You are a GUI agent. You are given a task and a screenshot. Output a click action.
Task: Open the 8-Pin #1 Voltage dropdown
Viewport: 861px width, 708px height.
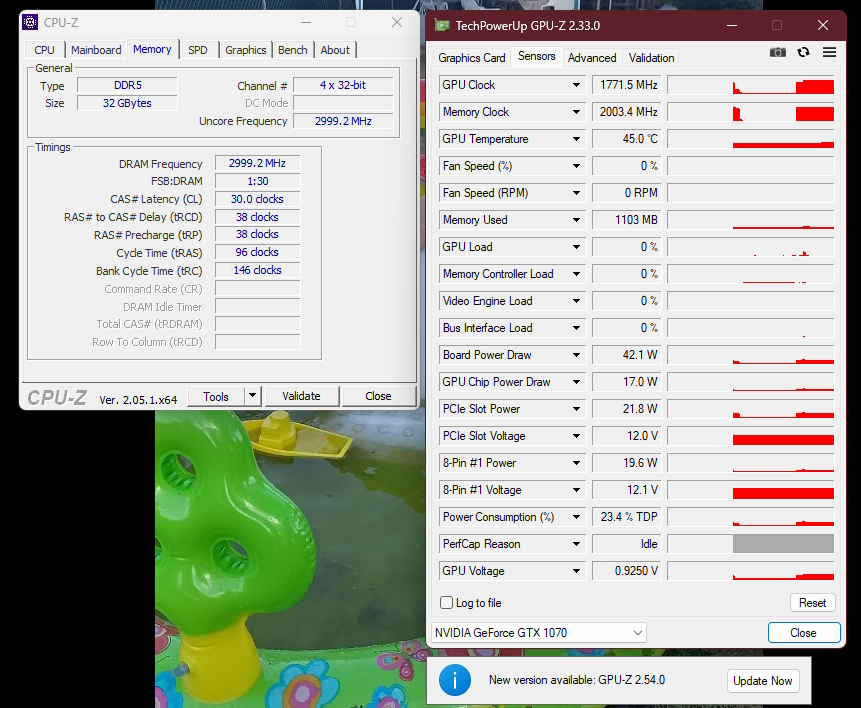(x=576, y=490)
